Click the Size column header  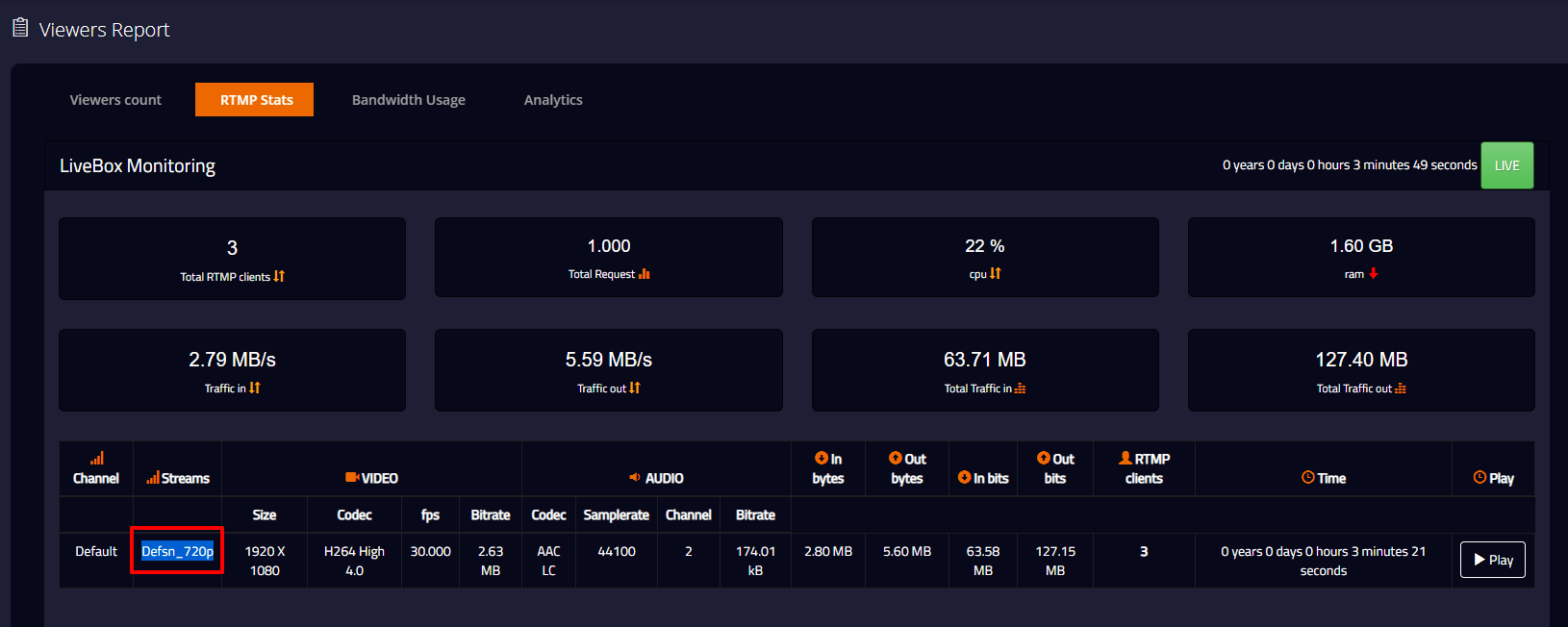[265, 514]
